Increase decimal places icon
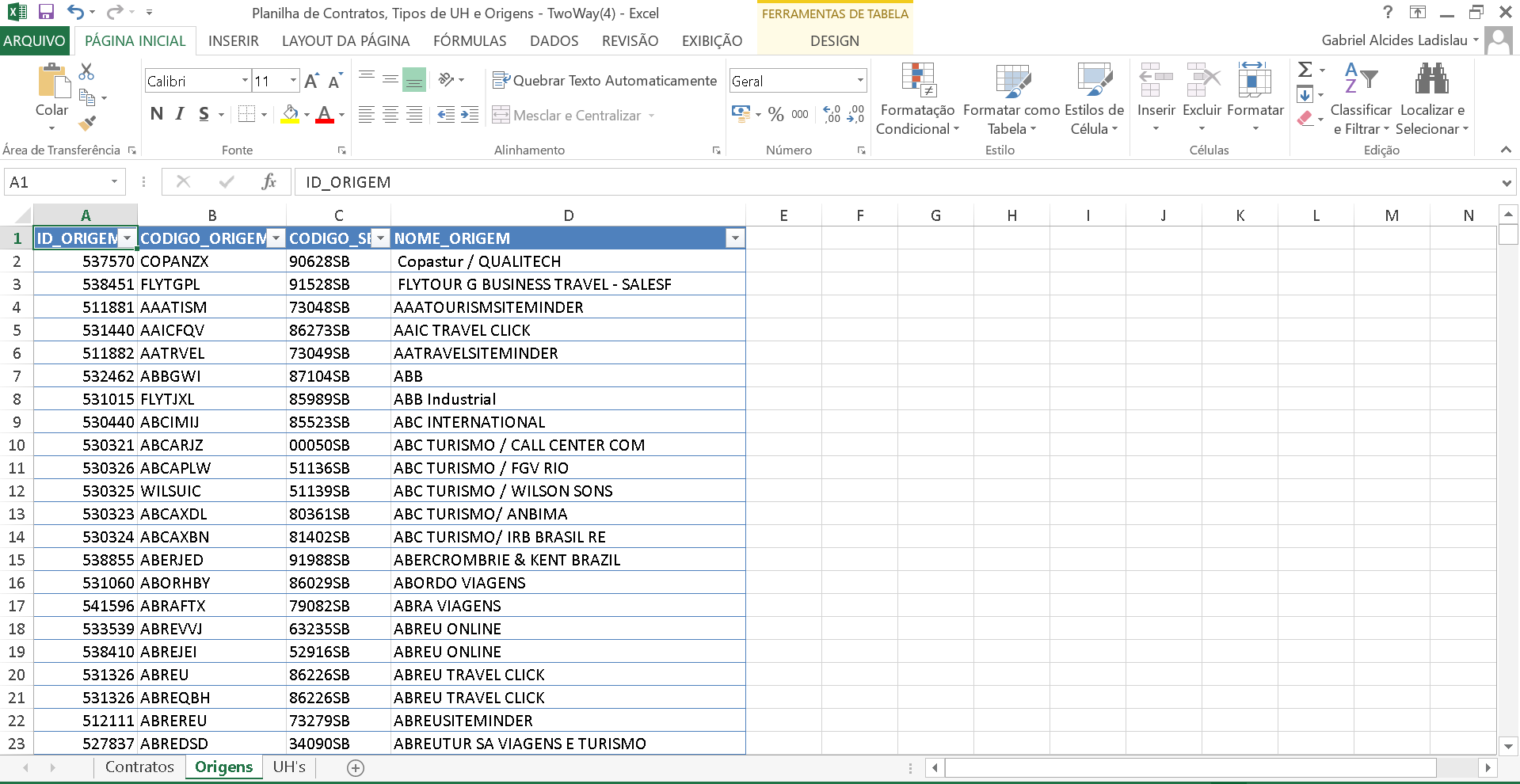This screenshot has width=1520, height=784. 832,115
